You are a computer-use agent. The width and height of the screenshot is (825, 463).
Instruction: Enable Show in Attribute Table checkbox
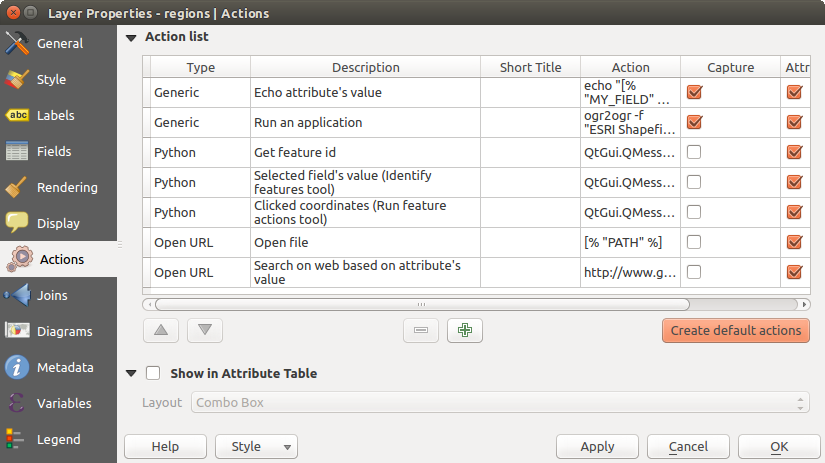coord(153,373)
